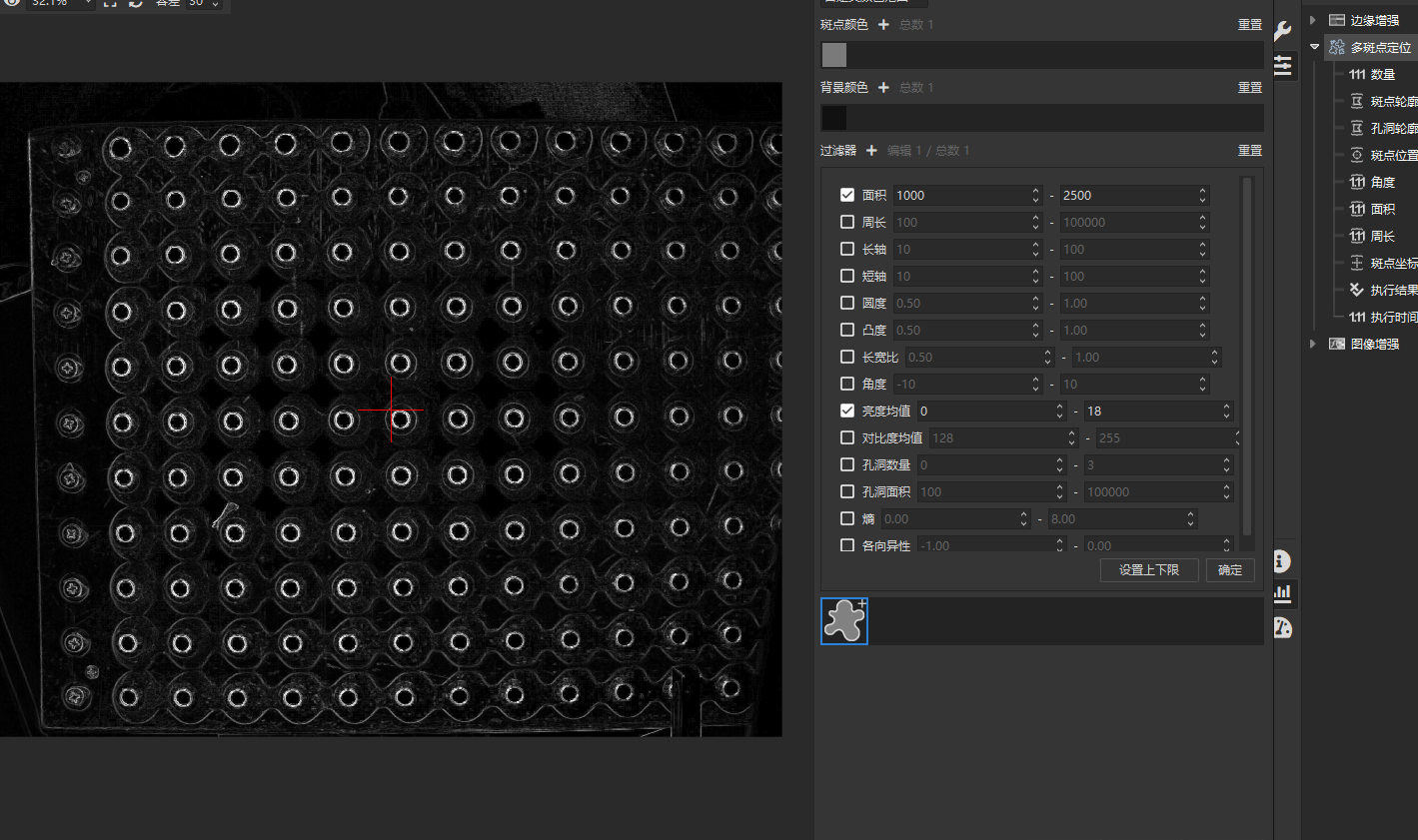Click plus icon next to 背景颜色
Screen dimensions: 1418x840
click(x=883, y=88)
